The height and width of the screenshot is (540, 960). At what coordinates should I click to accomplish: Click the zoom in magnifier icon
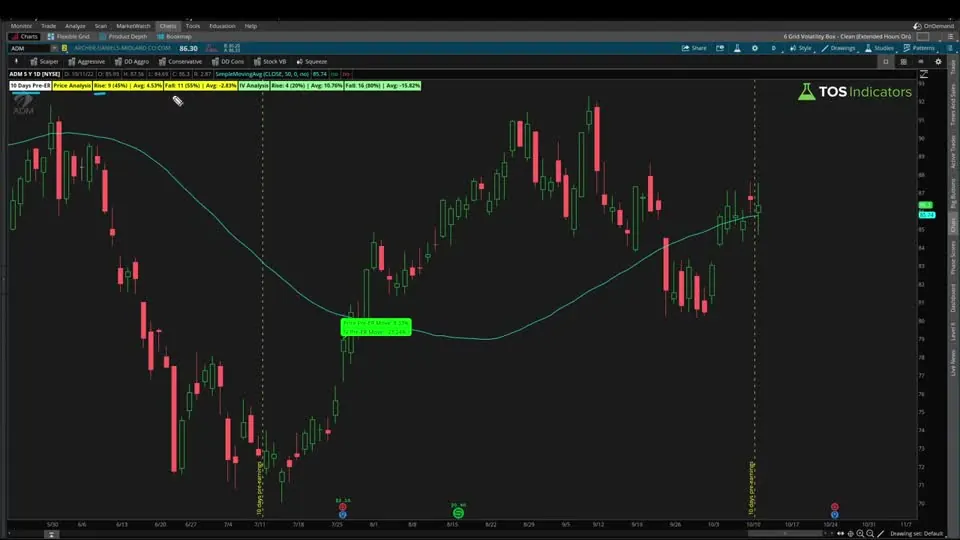860,534
